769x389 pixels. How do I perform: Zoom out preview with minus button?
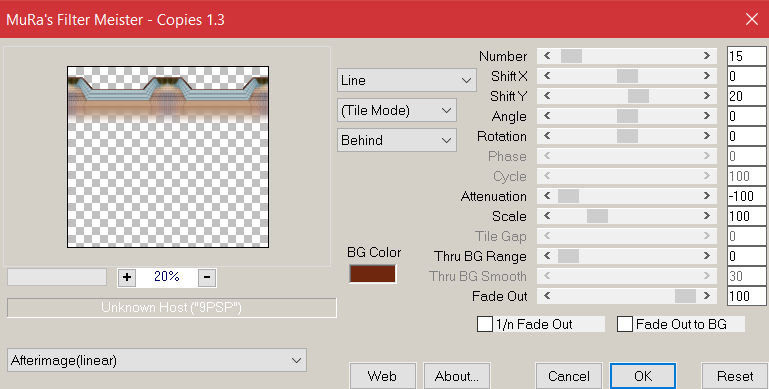pos(207,277)
